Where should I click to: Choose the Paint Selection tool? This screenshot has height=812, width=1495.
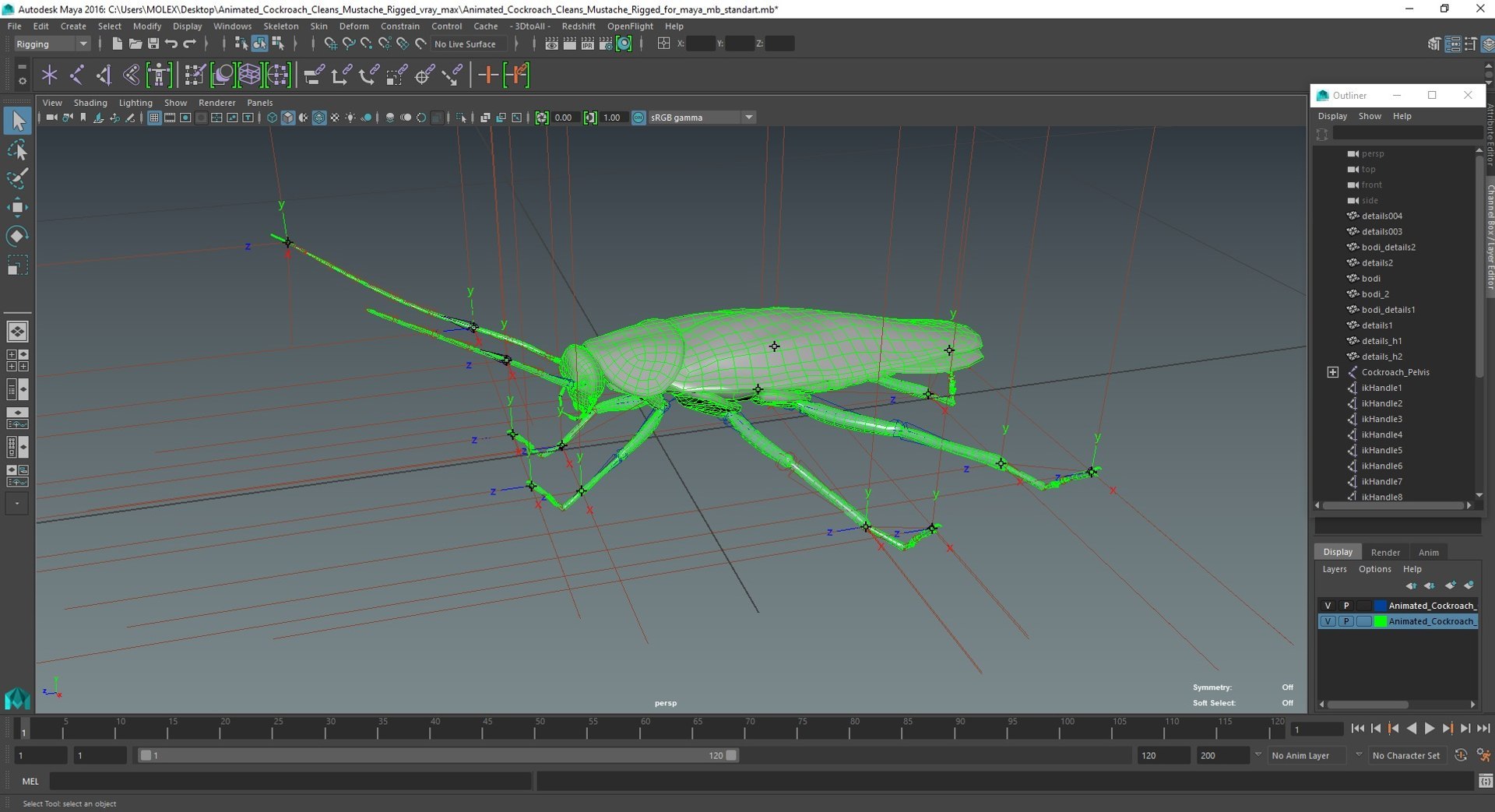17,178
